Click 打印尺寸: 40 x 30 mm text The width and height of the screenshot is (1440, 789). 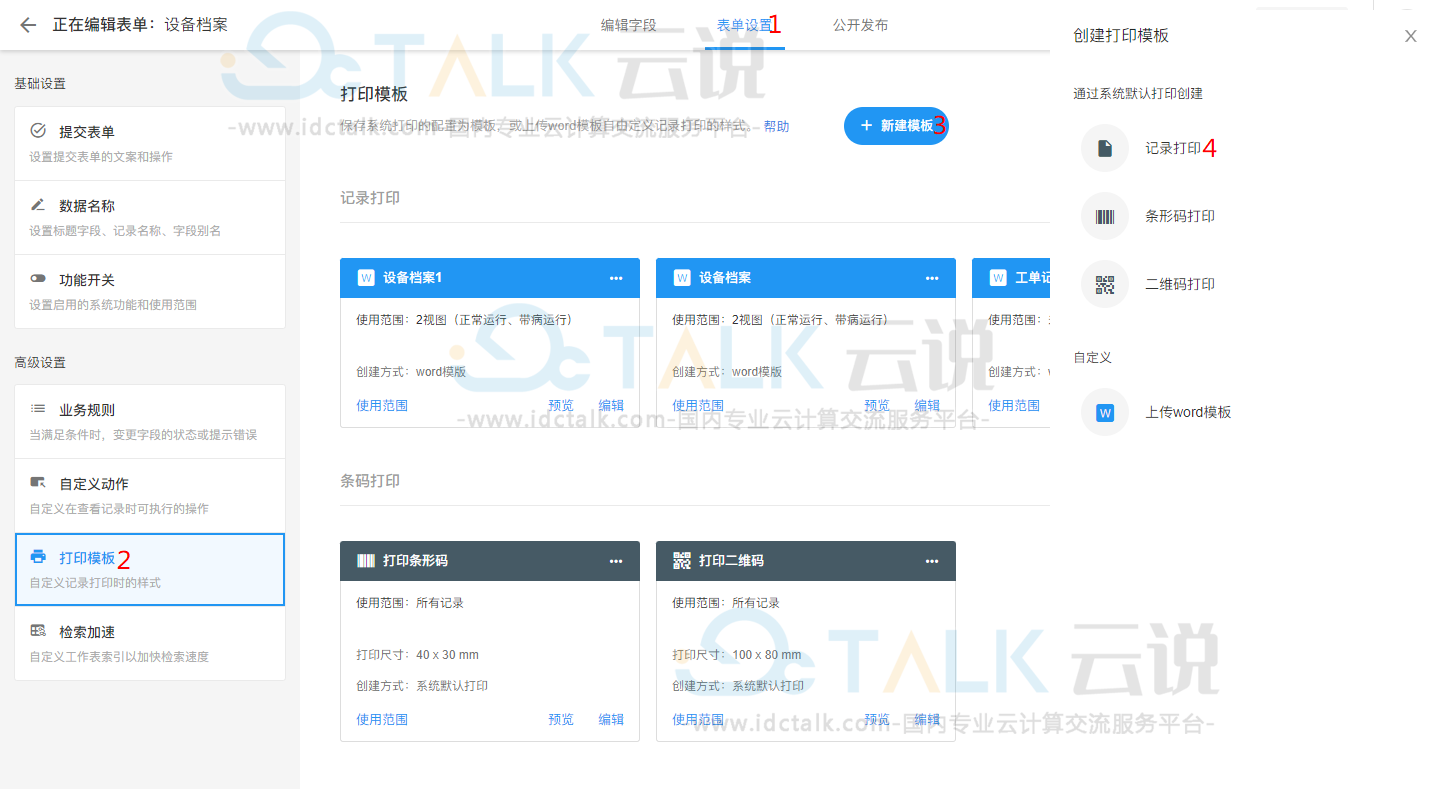point(417,655)
